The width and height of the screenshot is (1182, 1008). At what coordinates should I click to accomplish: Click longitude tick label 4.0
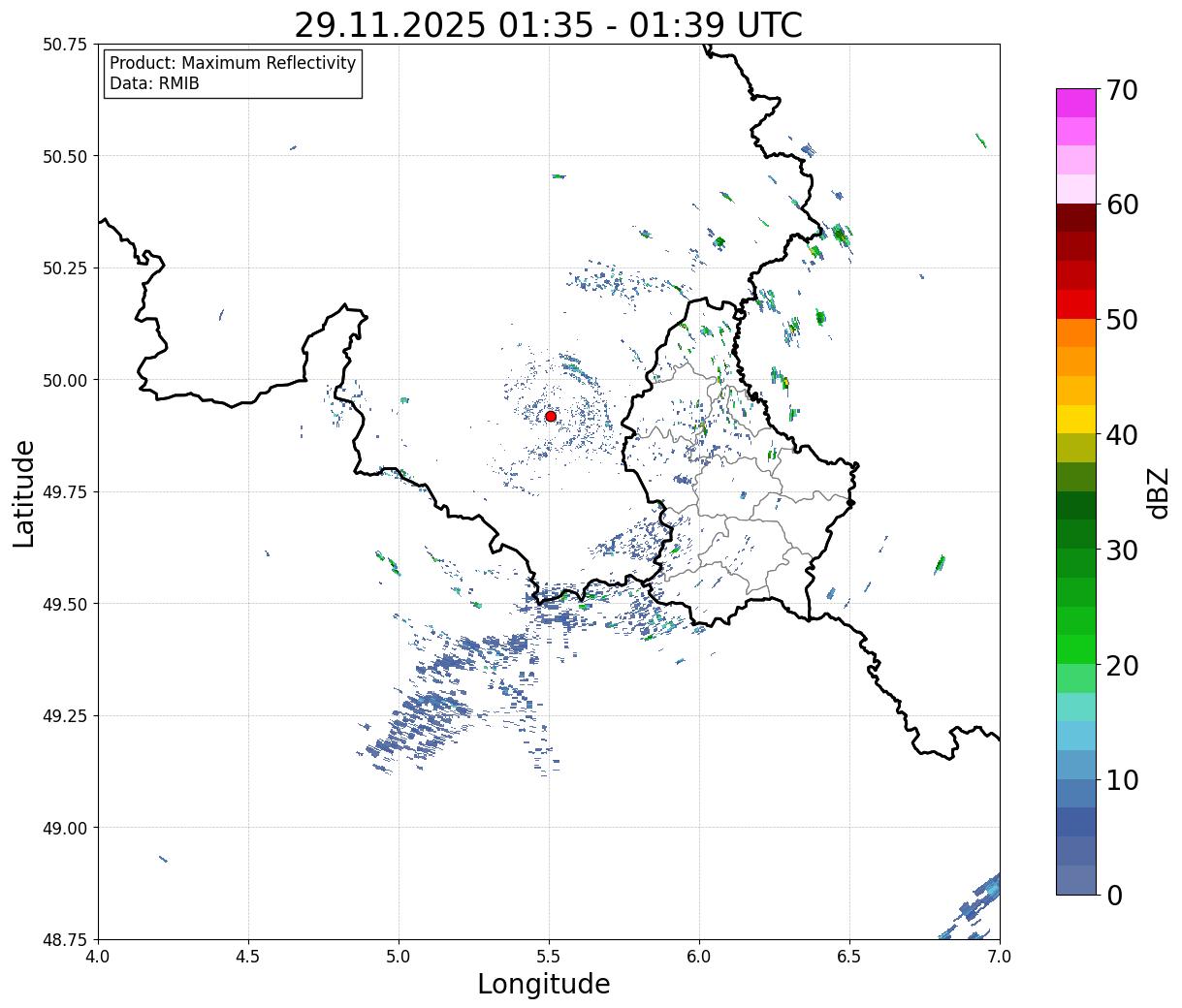point(98,957)
